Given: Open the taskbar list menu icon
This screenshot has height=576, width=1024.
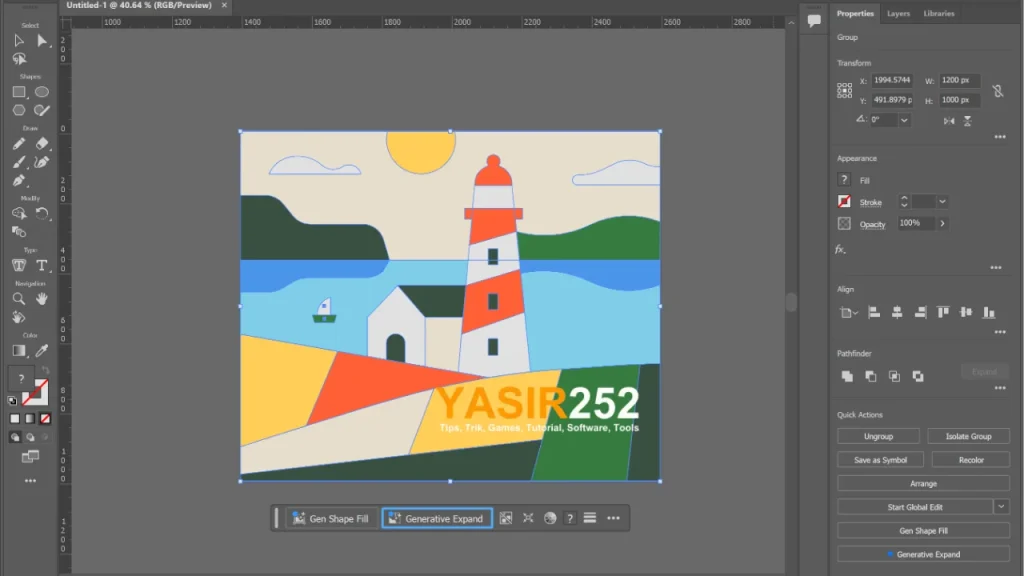Looking at the screenshot, I should (590, 518).
